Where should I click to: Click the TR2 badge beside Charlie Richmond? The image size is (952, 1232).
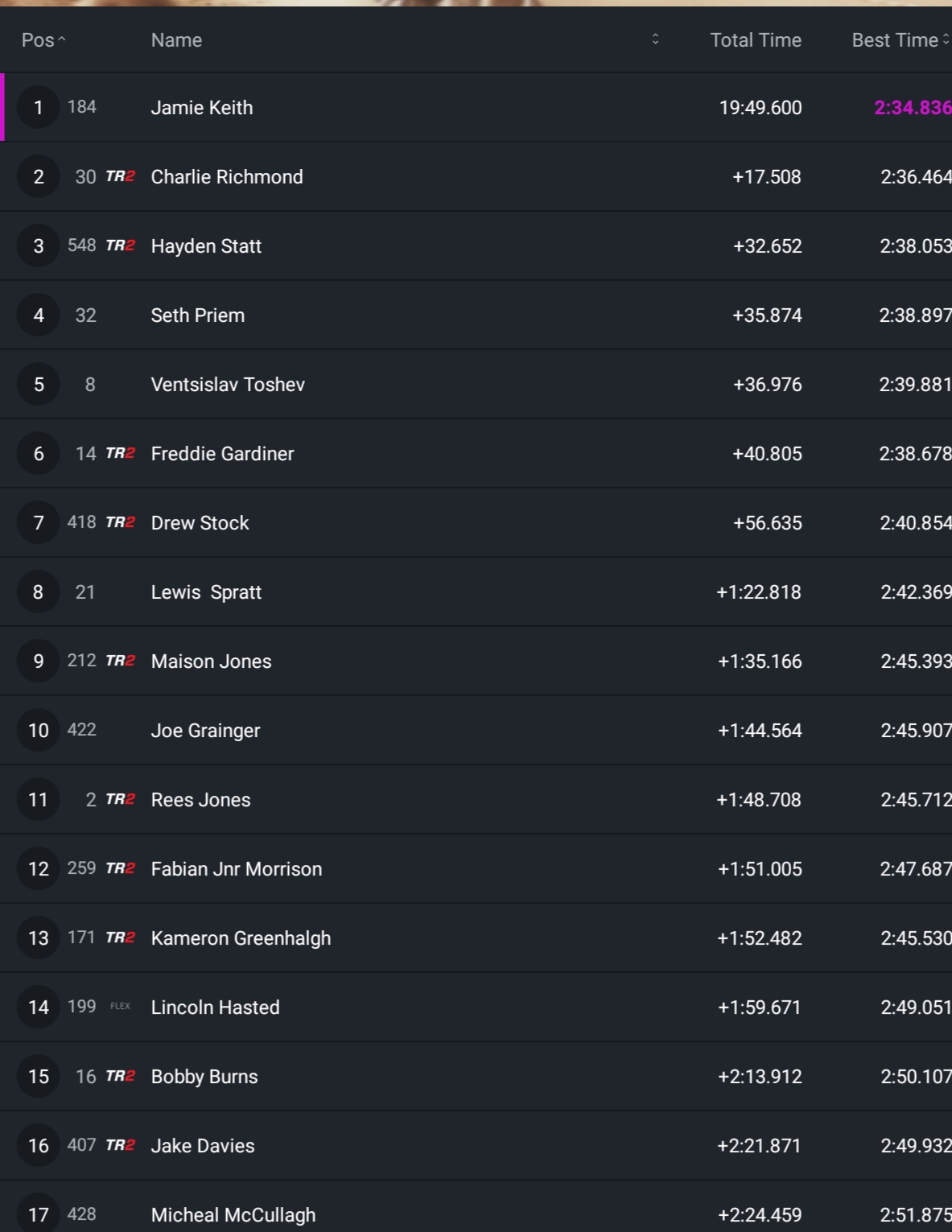(120, 176)
